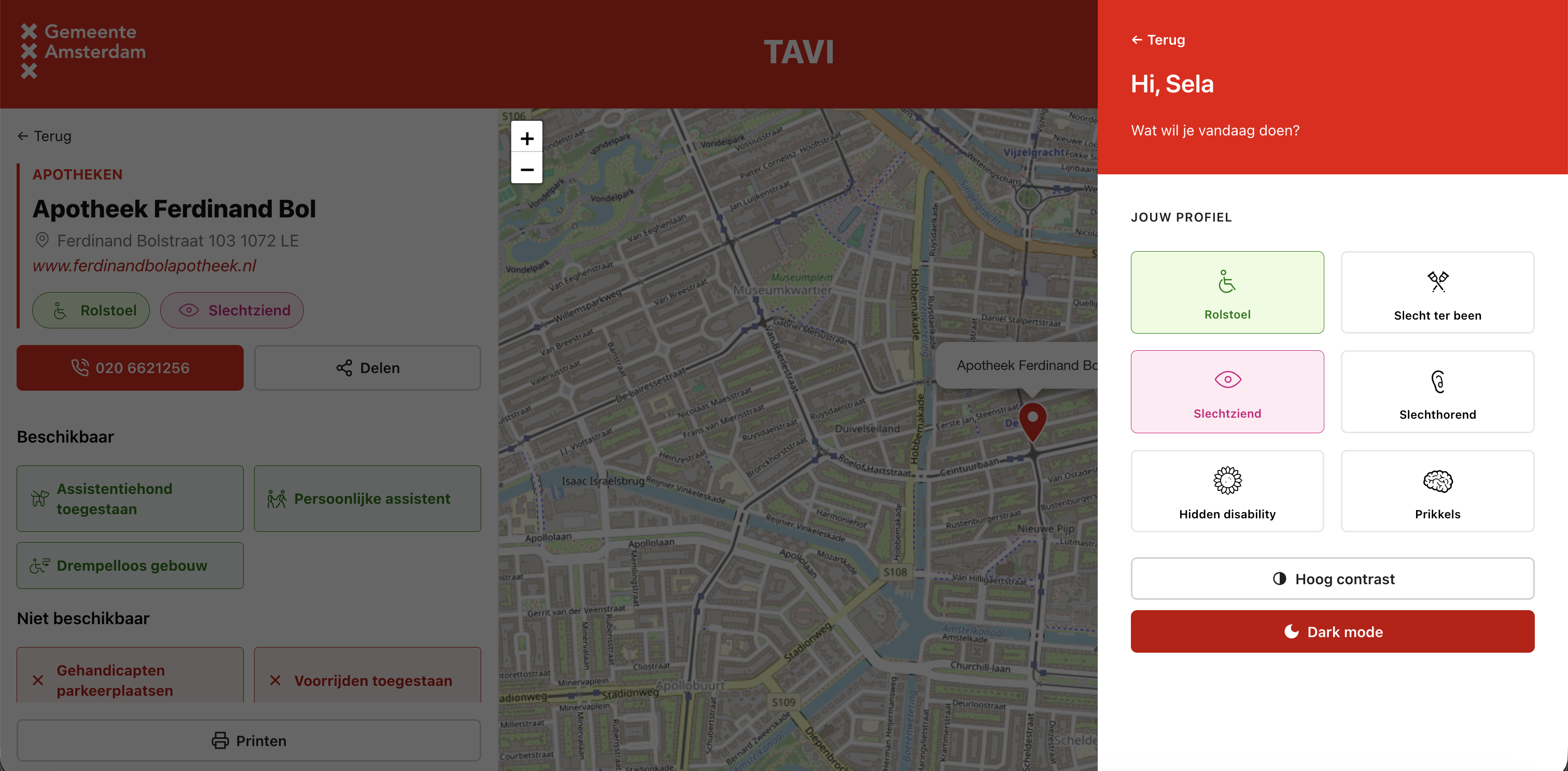1568x771 pixels.
Task: Call the pharmacy at 020 6621256
Action: pos(130,368)
